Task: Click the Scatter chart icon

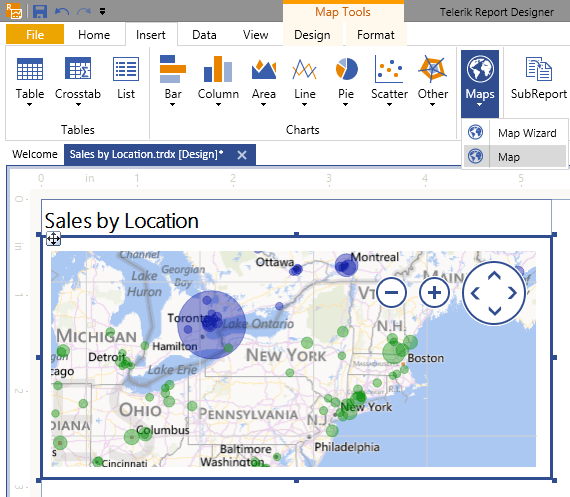Action: point(389,69)
